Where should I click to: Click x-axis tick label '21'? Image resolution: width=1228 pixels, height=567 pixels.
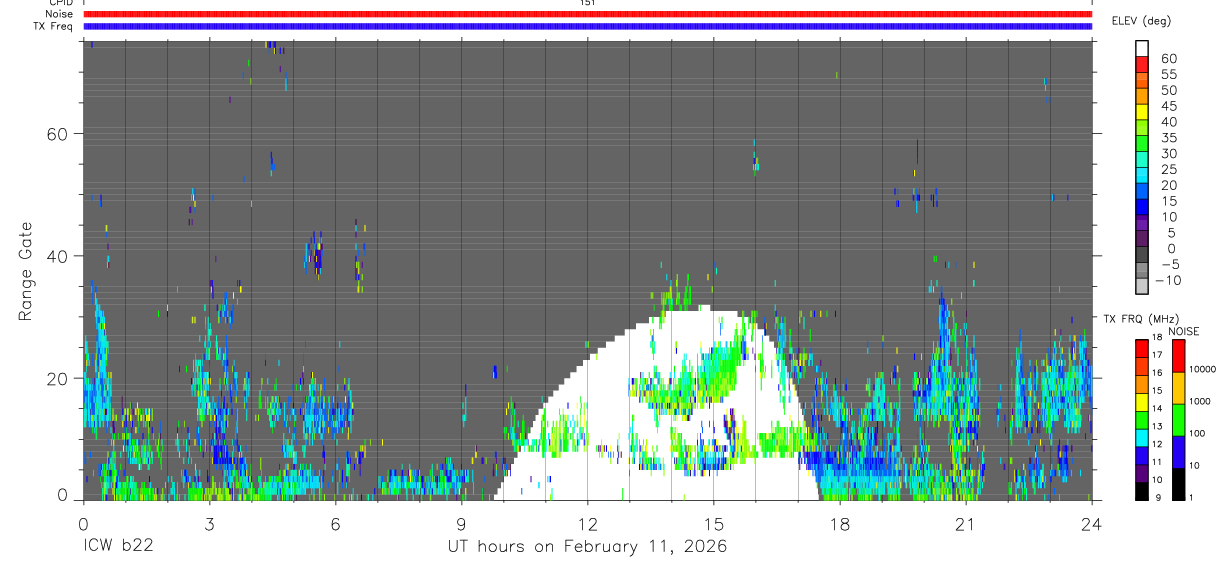966,524
